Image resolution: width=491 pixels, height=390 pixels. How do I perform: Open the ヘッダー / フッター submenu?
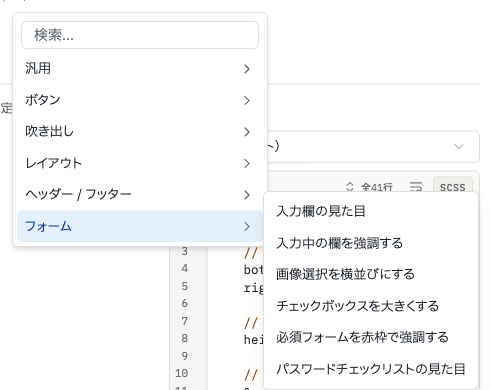pos(140,195)
